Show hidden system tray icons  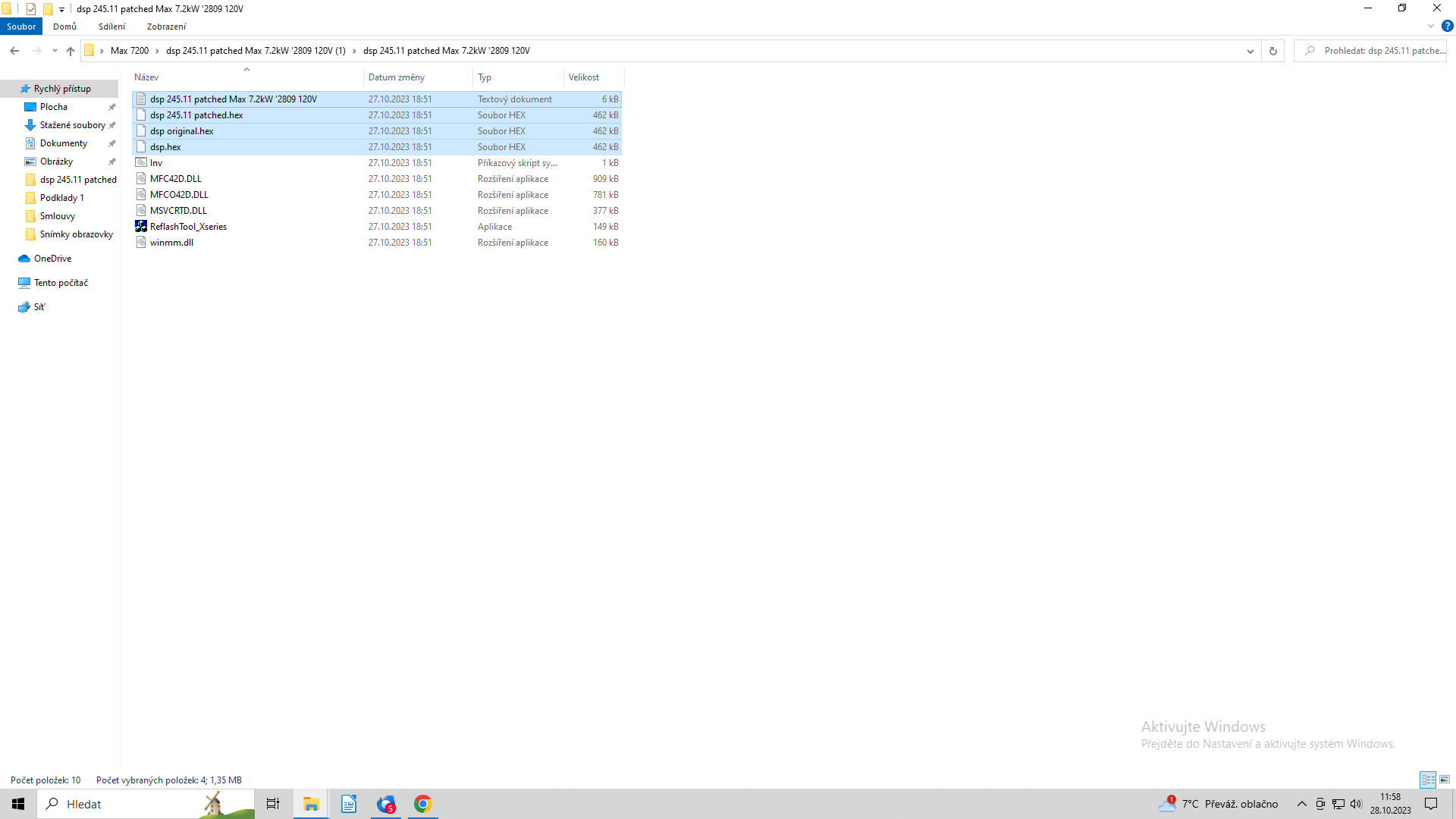pos(1301,804)
